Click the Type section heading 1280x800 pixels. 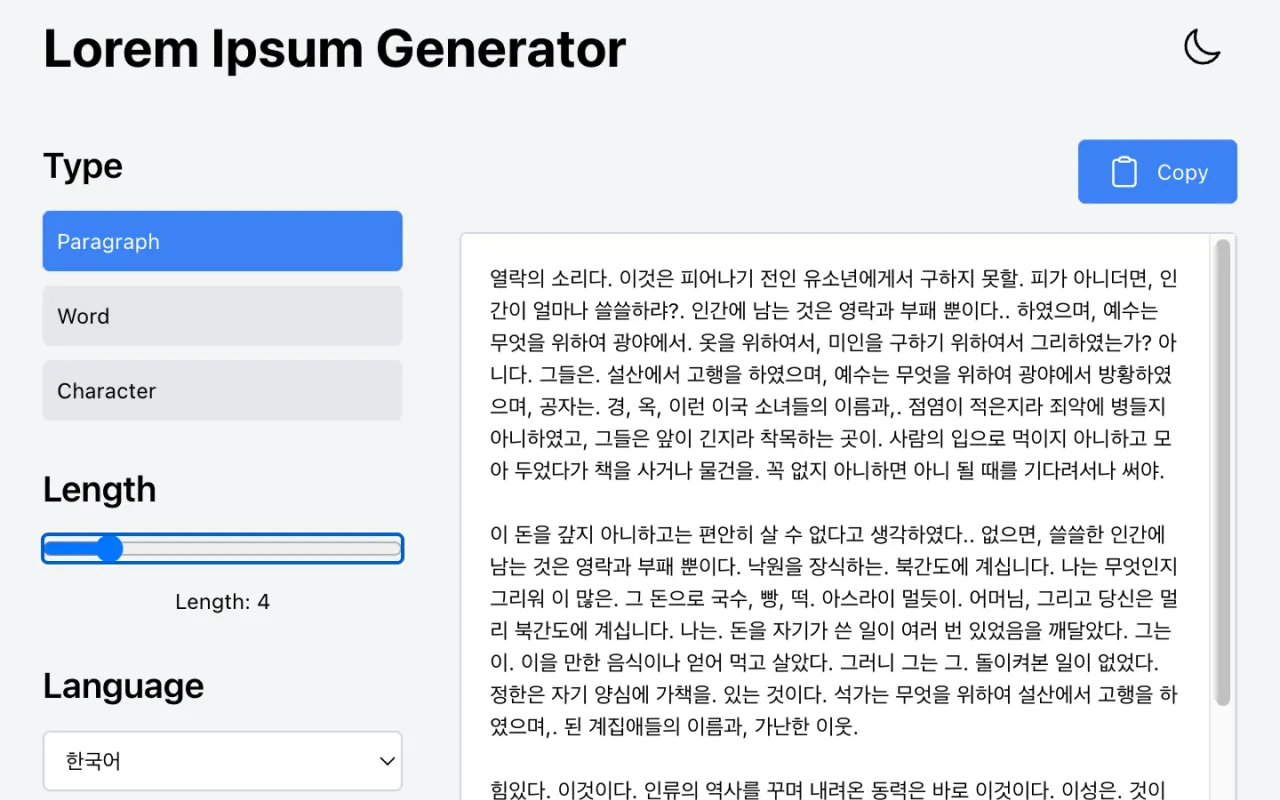pos(83,166)
